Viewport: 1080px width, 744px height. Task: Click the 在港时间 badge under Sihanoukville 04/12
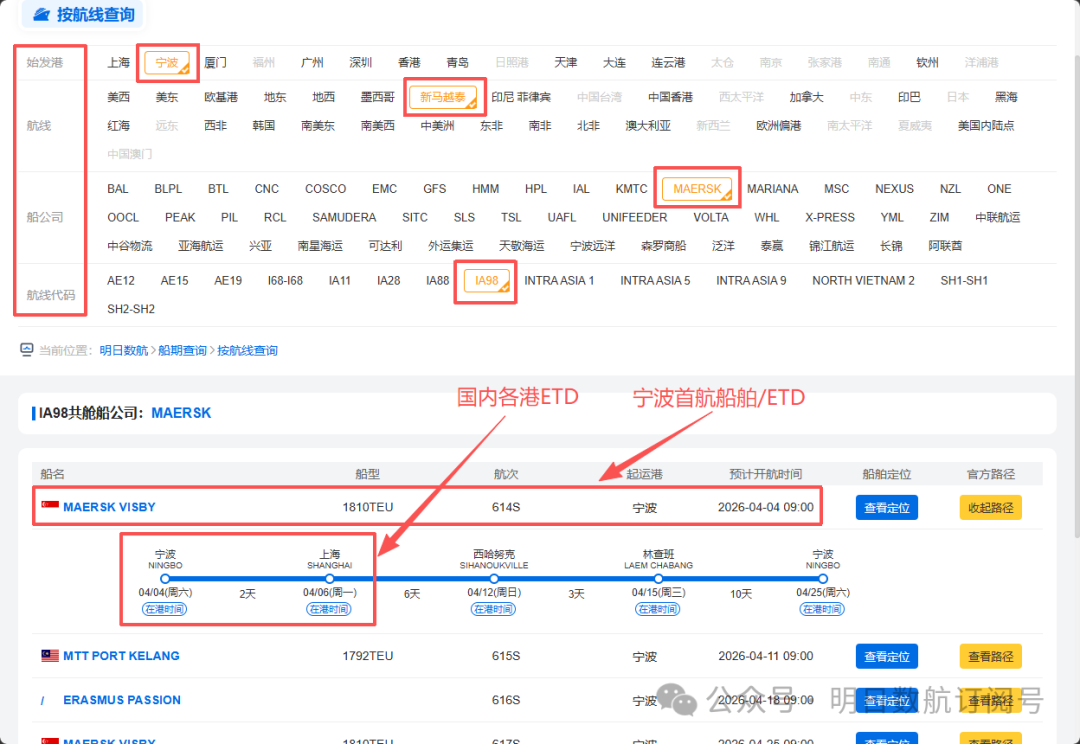tap(494, 609)
